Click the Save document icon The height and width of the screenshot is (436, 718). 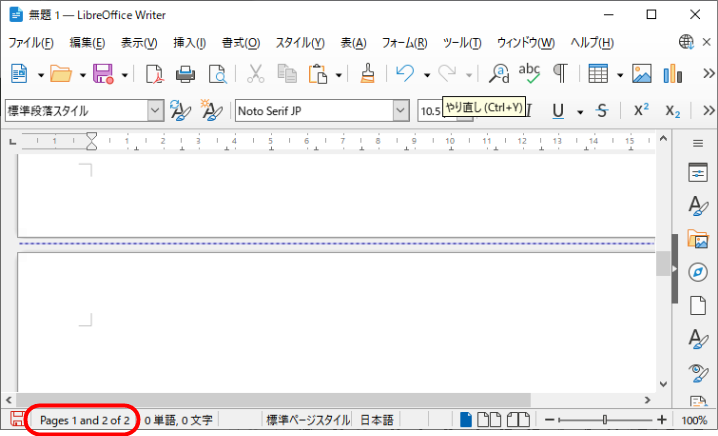tap(103, 74)
